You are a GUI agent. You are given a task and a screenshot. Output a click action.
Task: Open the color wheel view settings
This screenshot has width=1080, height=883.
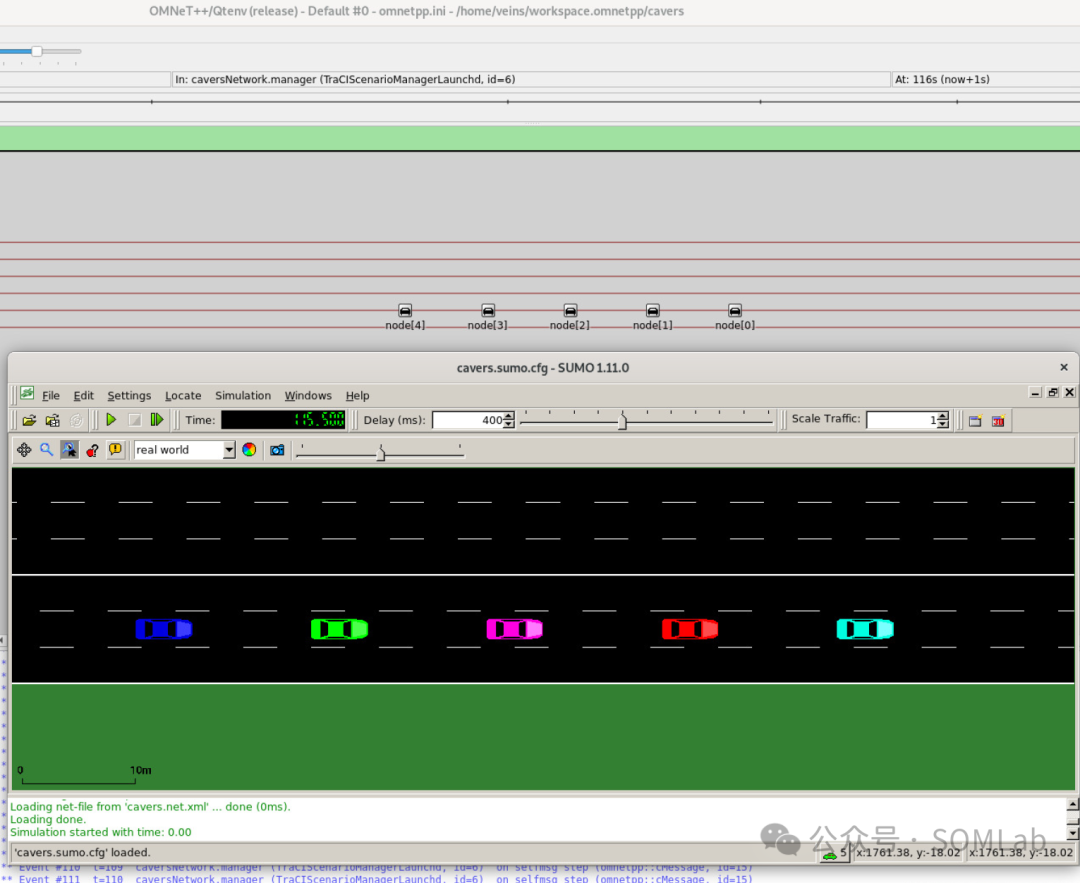coord(249,450)
